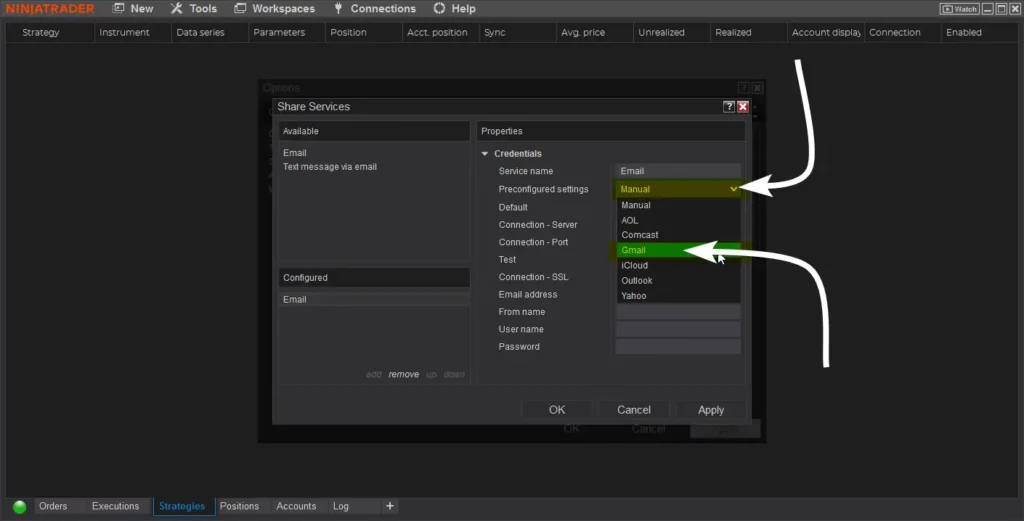
Task: Click the add link under Configured
Action: (x=374, y=374)
